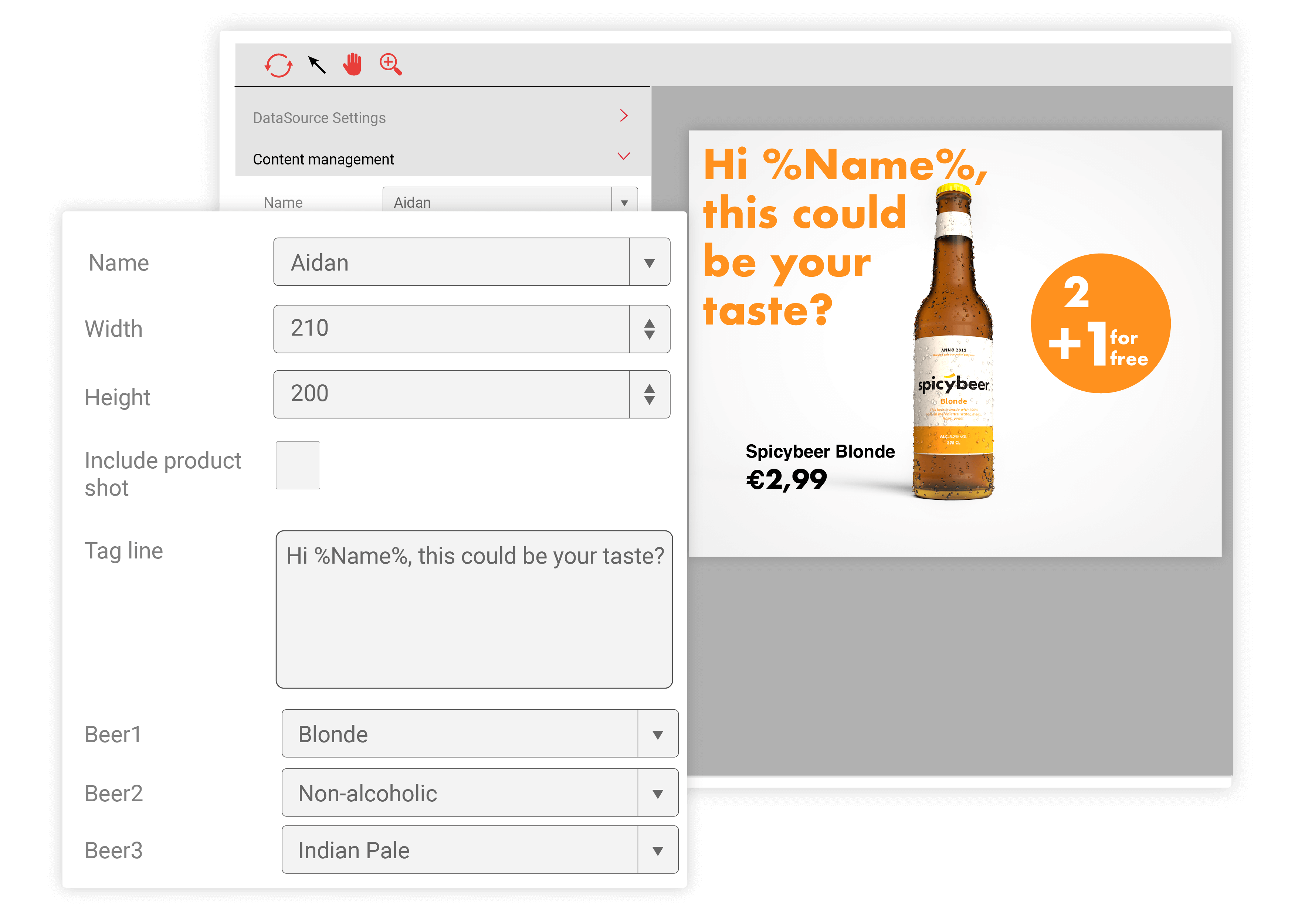Select the €2,99 price text in the preview
Viewport: 1305px width, 924px height.
[786, 480]
